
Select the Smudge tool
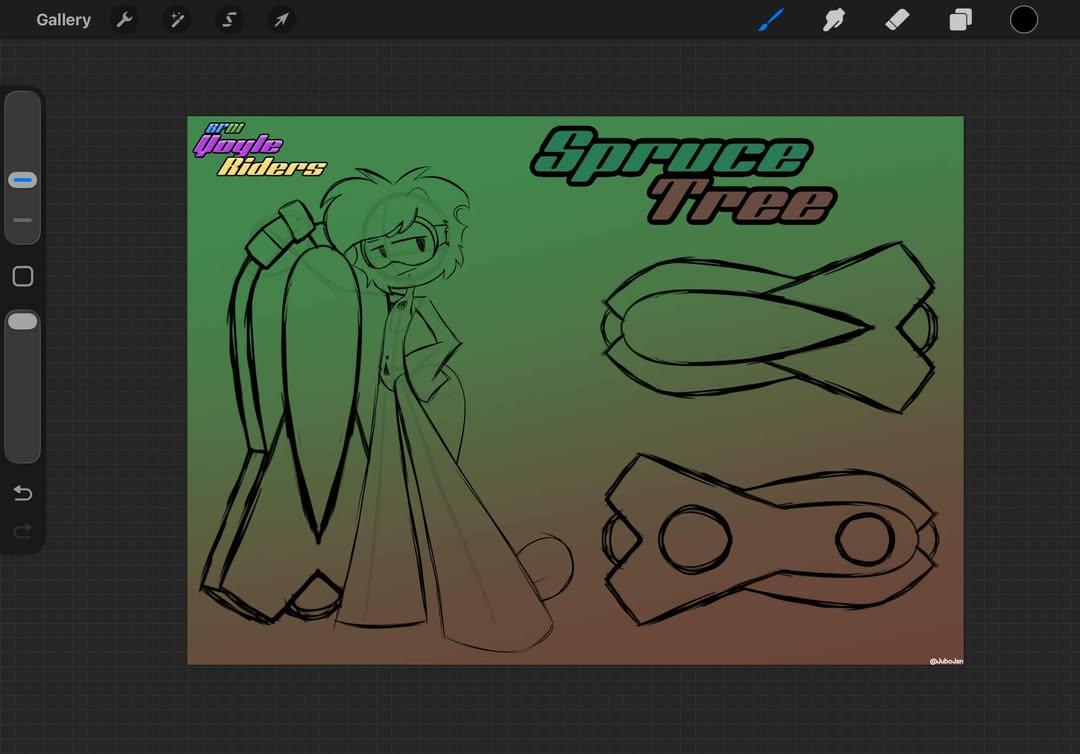pyautogui.click(x=833, y=20)
